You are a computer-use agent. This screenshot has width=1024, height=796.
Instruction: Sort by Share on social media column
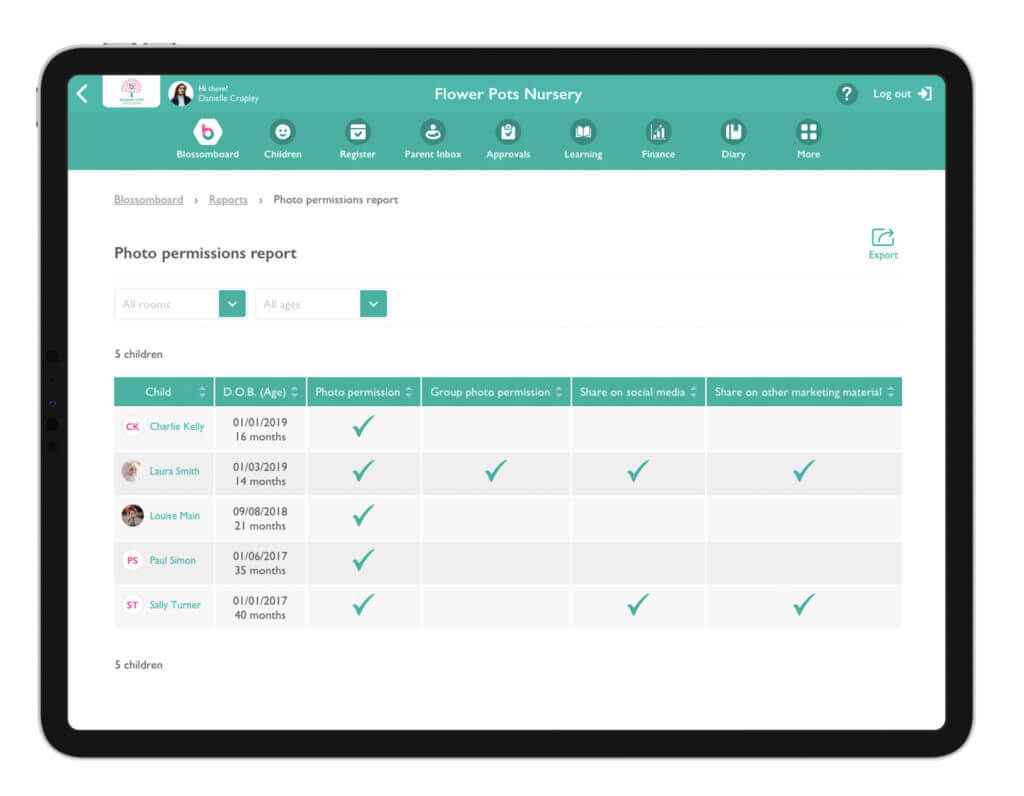(x=694, y=392)
